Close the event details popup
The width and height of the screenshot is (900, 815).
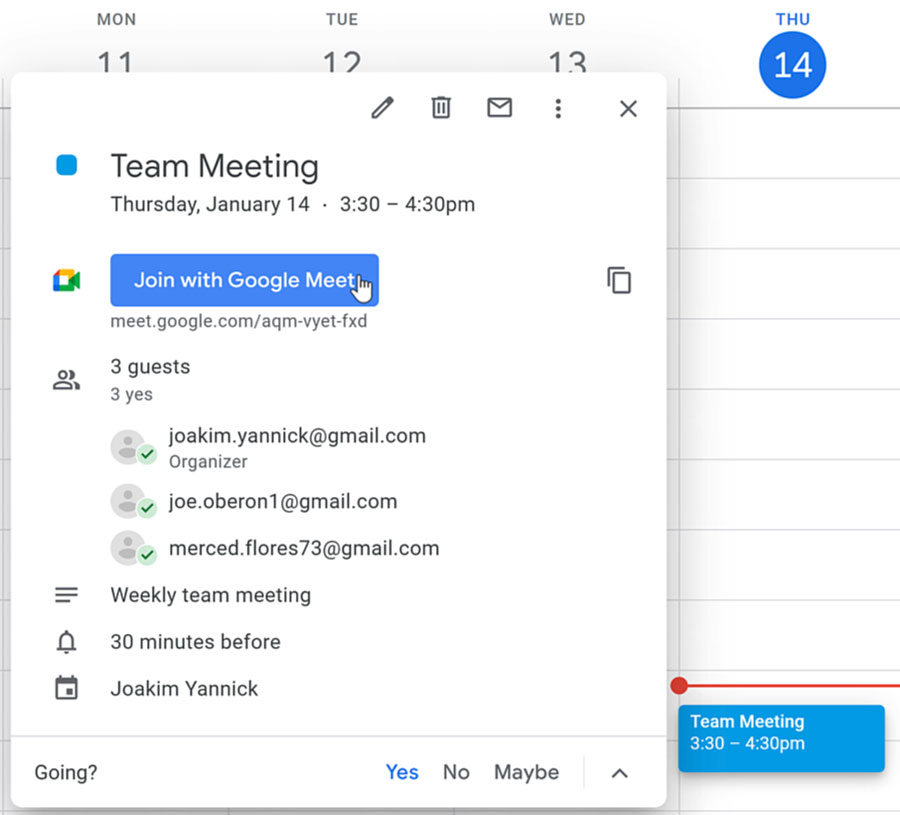628,108
